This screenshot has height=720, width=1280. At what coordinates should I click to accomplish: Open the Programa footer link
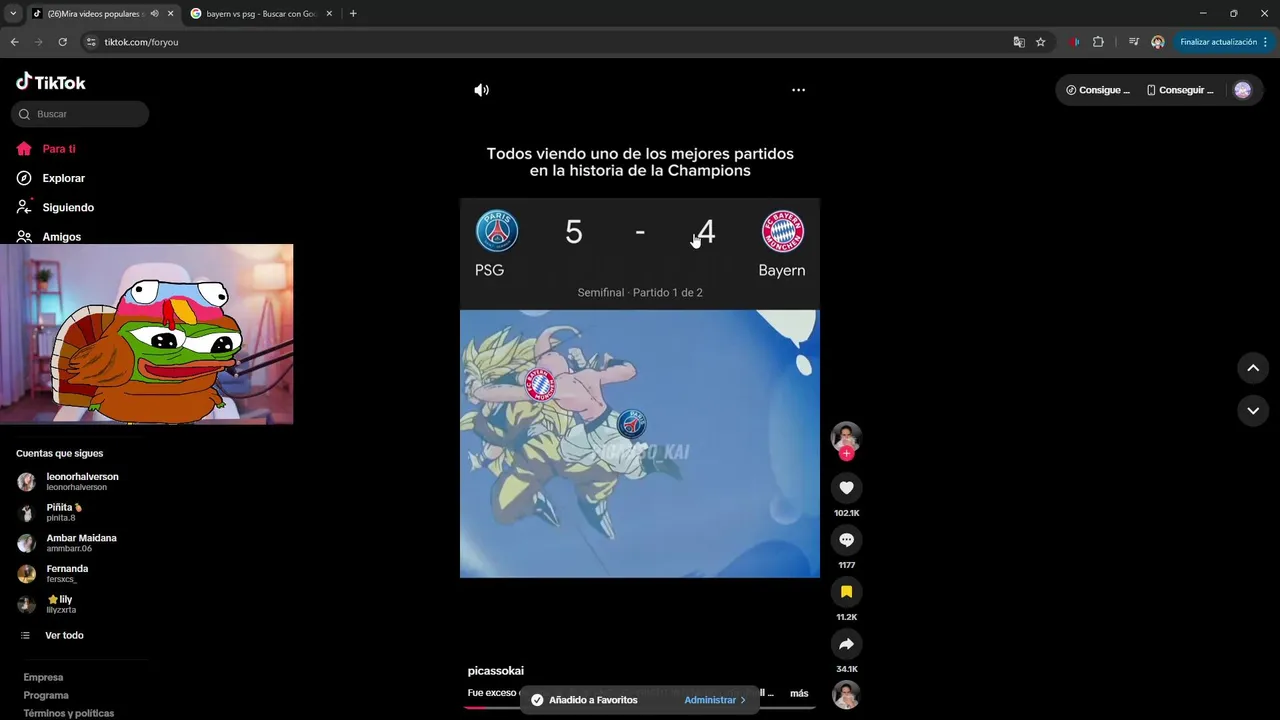[46, 695]
